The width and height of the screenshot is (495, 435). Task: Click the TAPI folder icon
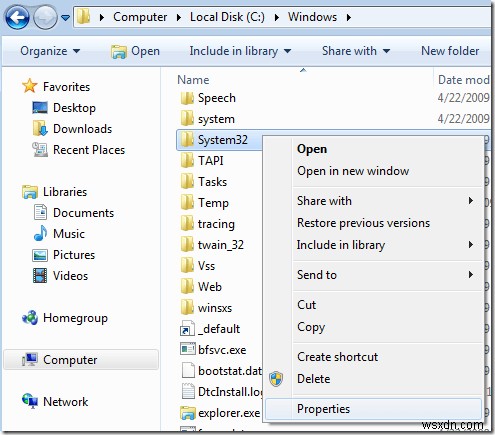(187, 161)
